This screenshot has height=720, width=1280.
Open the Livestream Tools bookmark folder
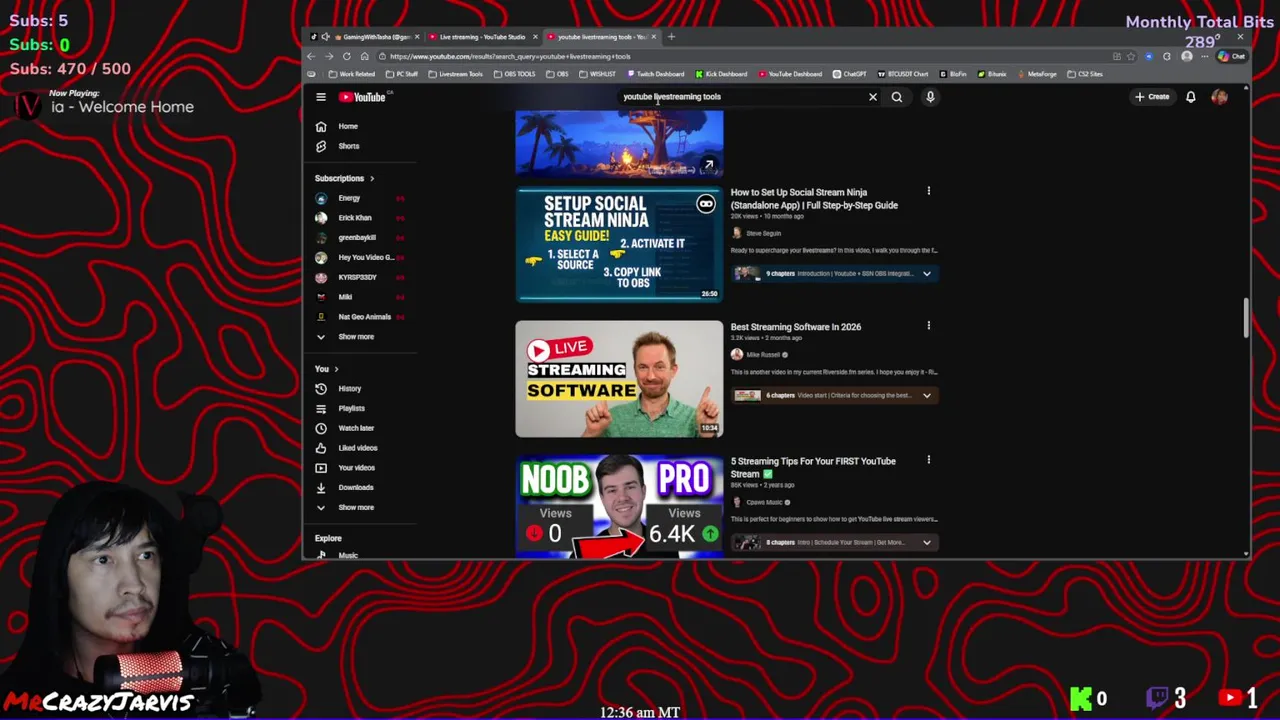coord(456,74)
